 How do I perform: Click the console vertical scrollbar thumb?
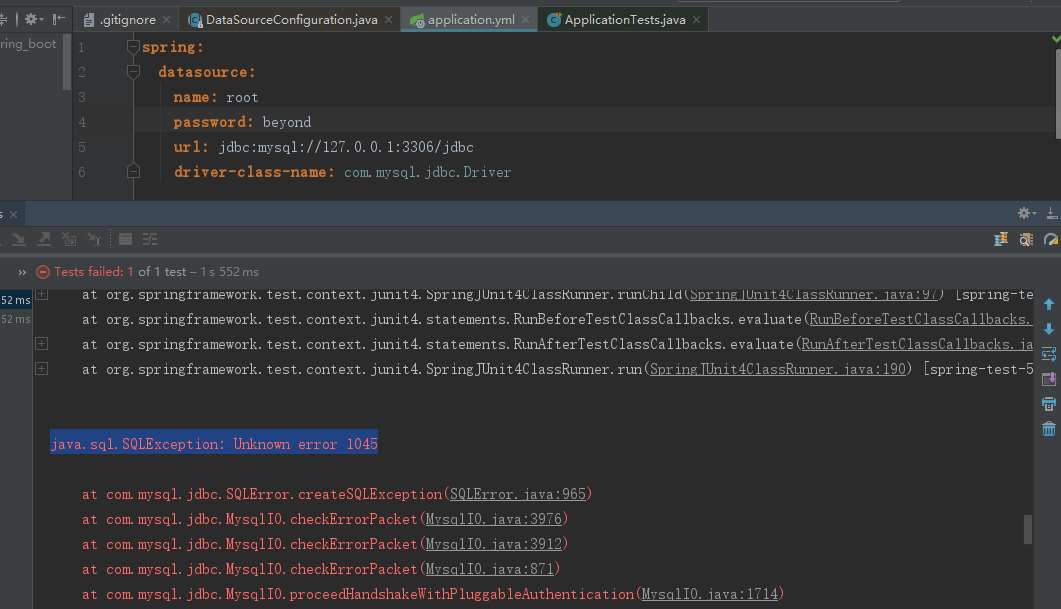[1028, 529]
